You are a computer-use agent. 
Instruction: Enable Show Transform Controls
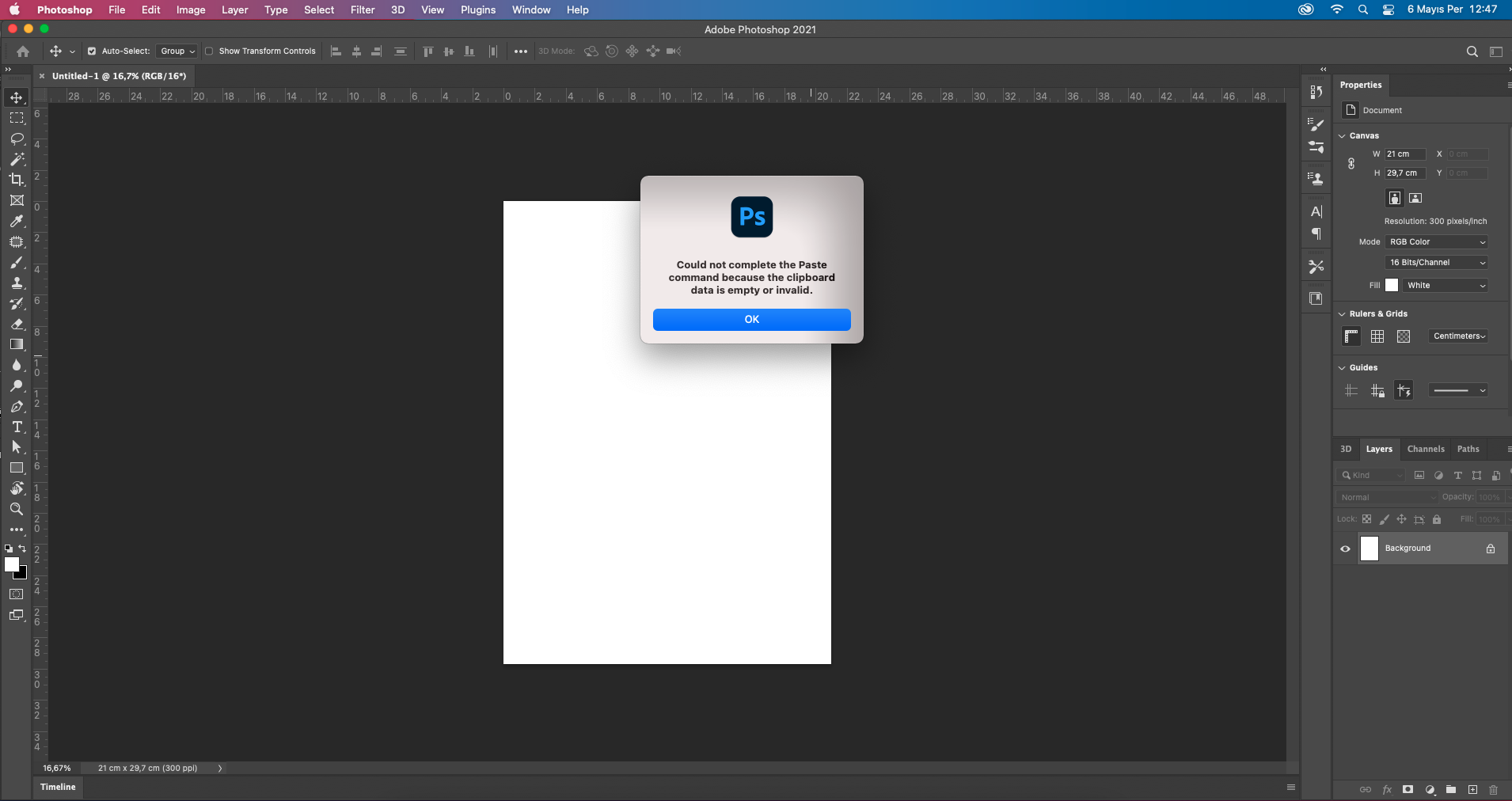pos(209,51)
